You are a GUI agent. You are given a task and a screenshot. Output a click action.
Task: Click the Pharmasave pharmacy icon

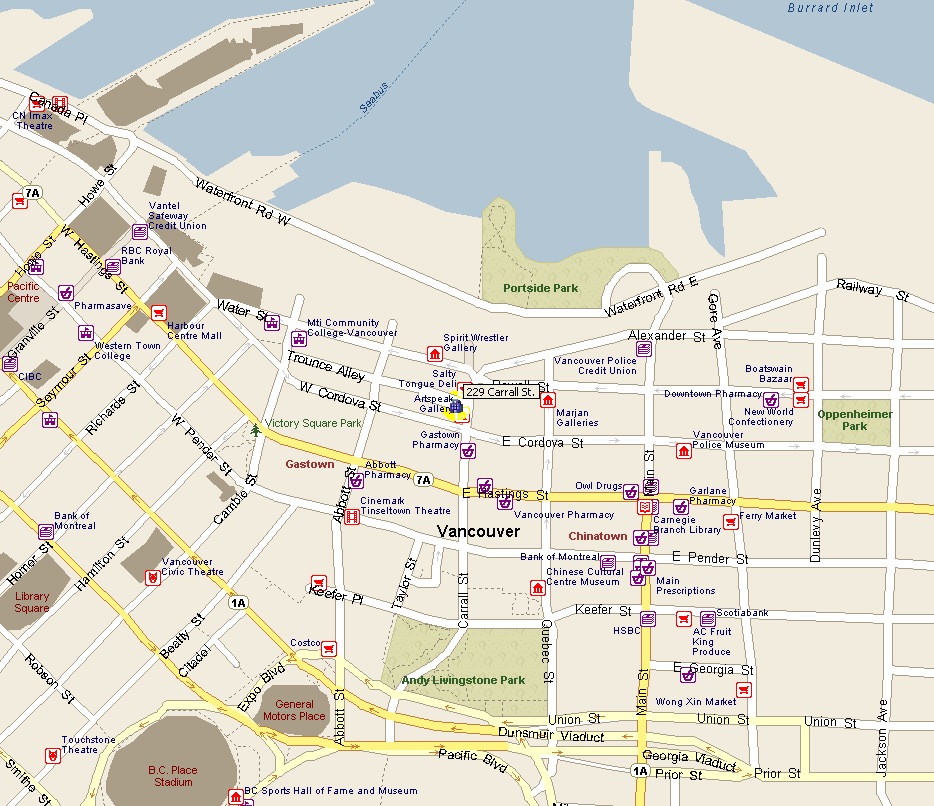tap(66, 293)
